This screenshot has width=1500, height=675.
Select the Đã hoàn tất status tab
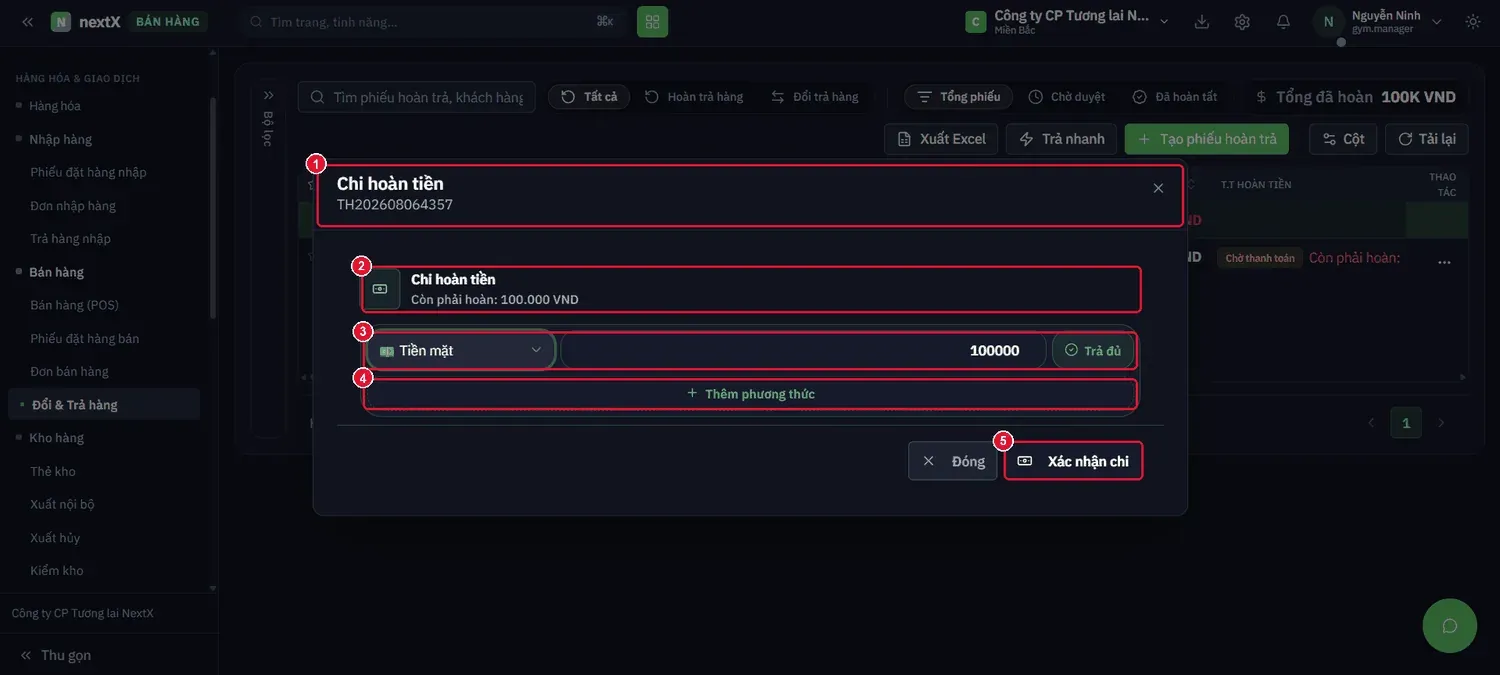pyautogui.click(x=1175, y=97)
